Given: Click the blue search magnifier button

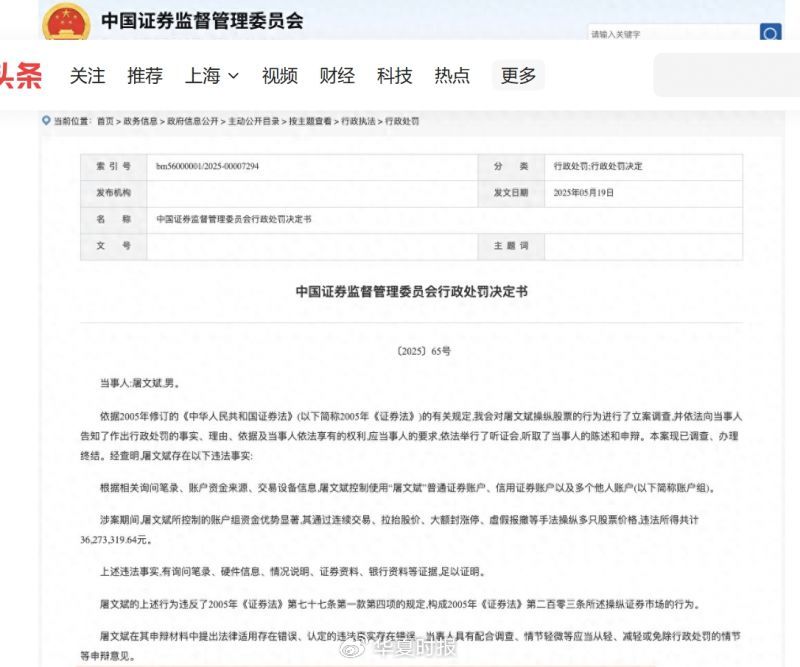Looking at the screenshot, I should click(770, 32).
